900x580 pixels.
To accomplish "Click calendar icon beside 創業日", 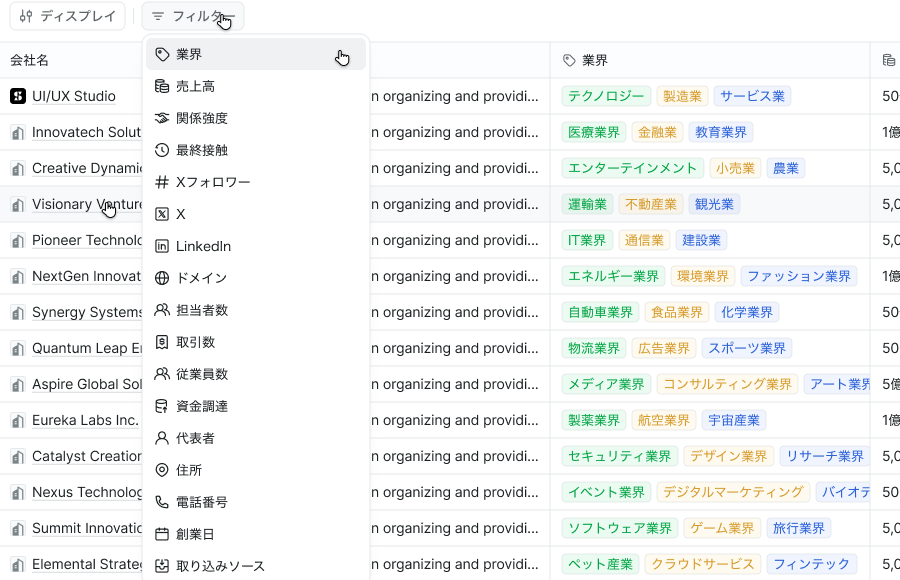I will point(162,535).
